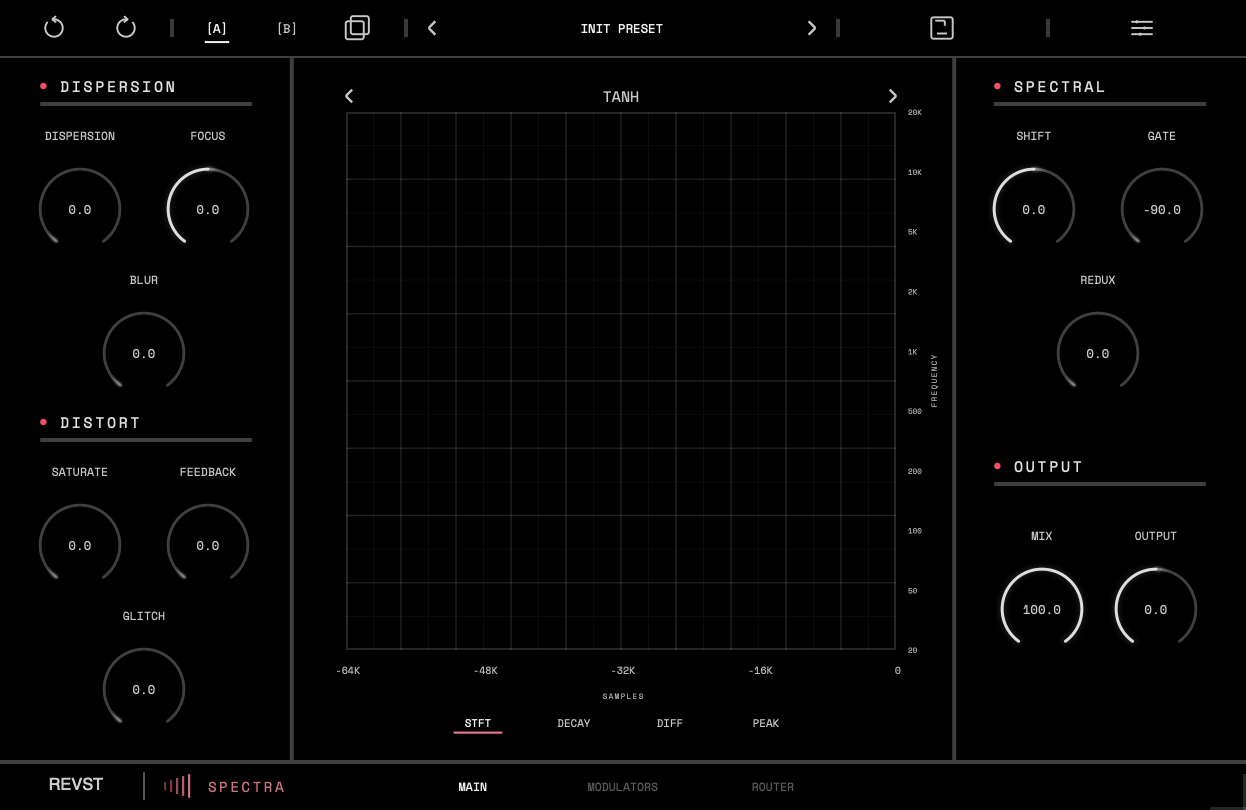Toggle the DISPERSION section power dot
This screenshot has height=810, width=1246.
pos(44,86)
